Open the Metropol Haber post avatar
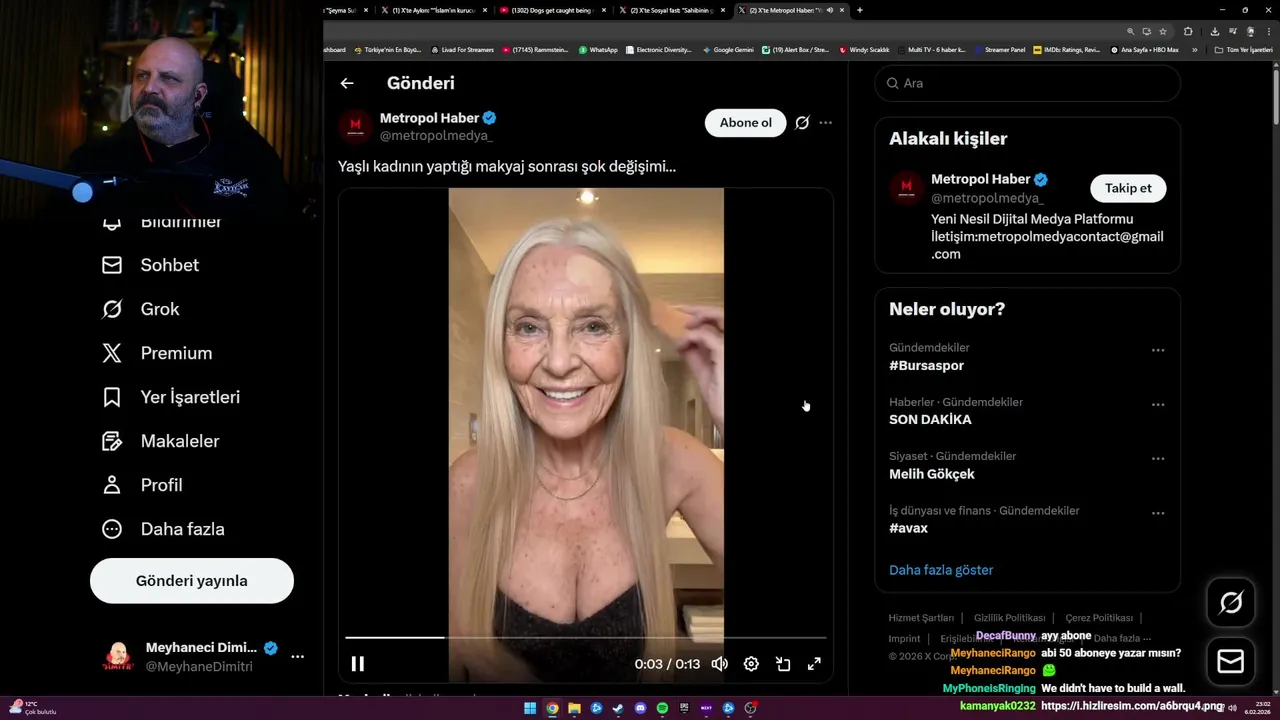 coord(355,127)
